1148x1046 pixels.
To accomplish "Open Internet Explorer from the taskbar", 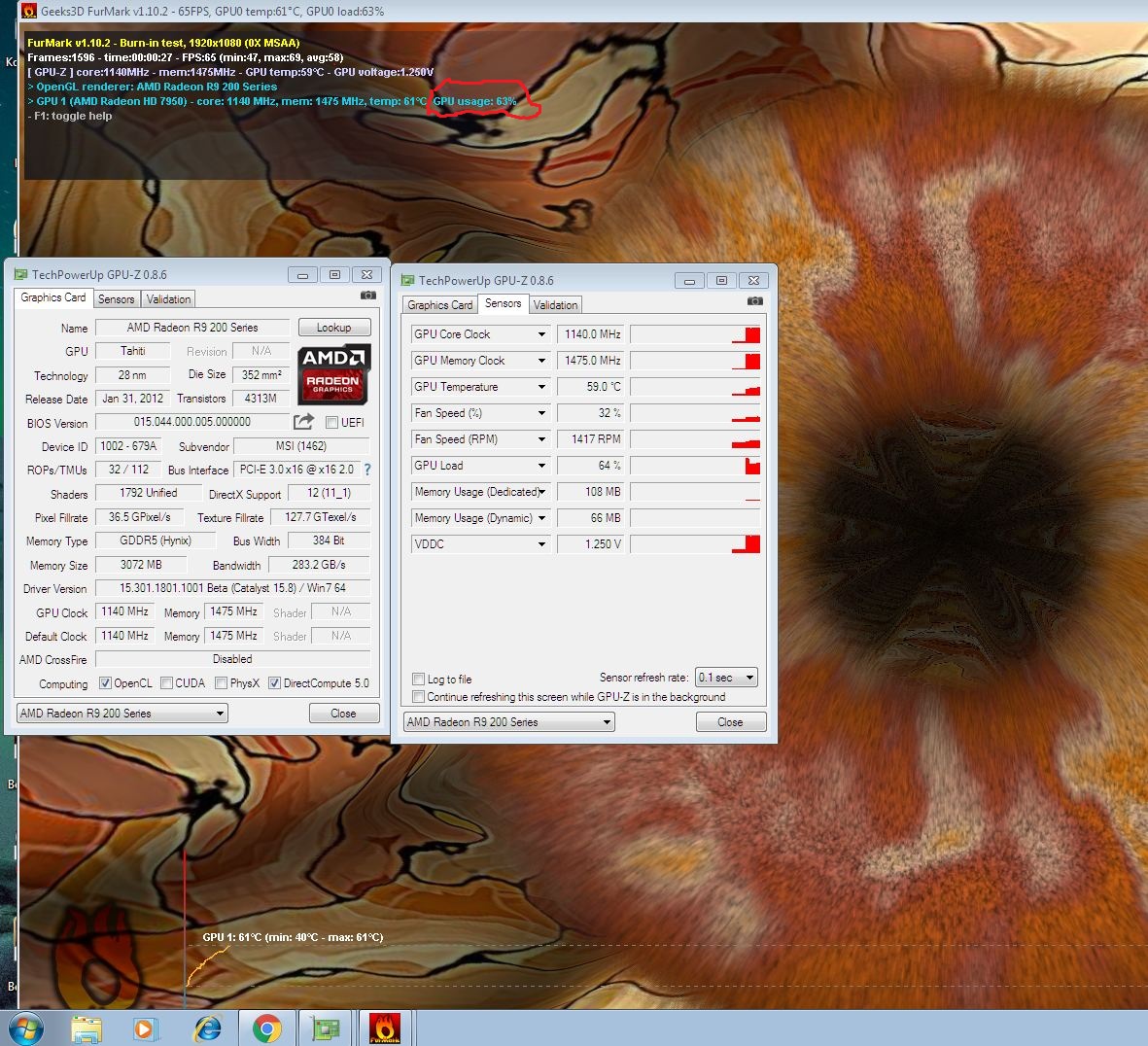I will [x=207, y=1029].
